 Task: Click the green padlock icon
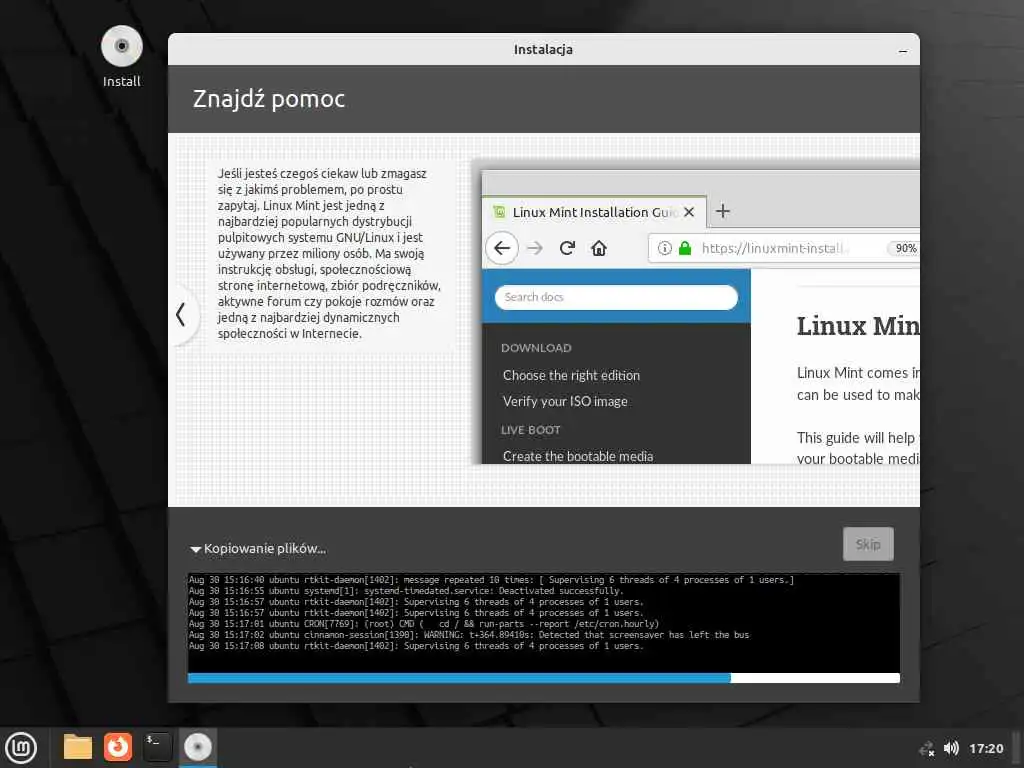685,248
